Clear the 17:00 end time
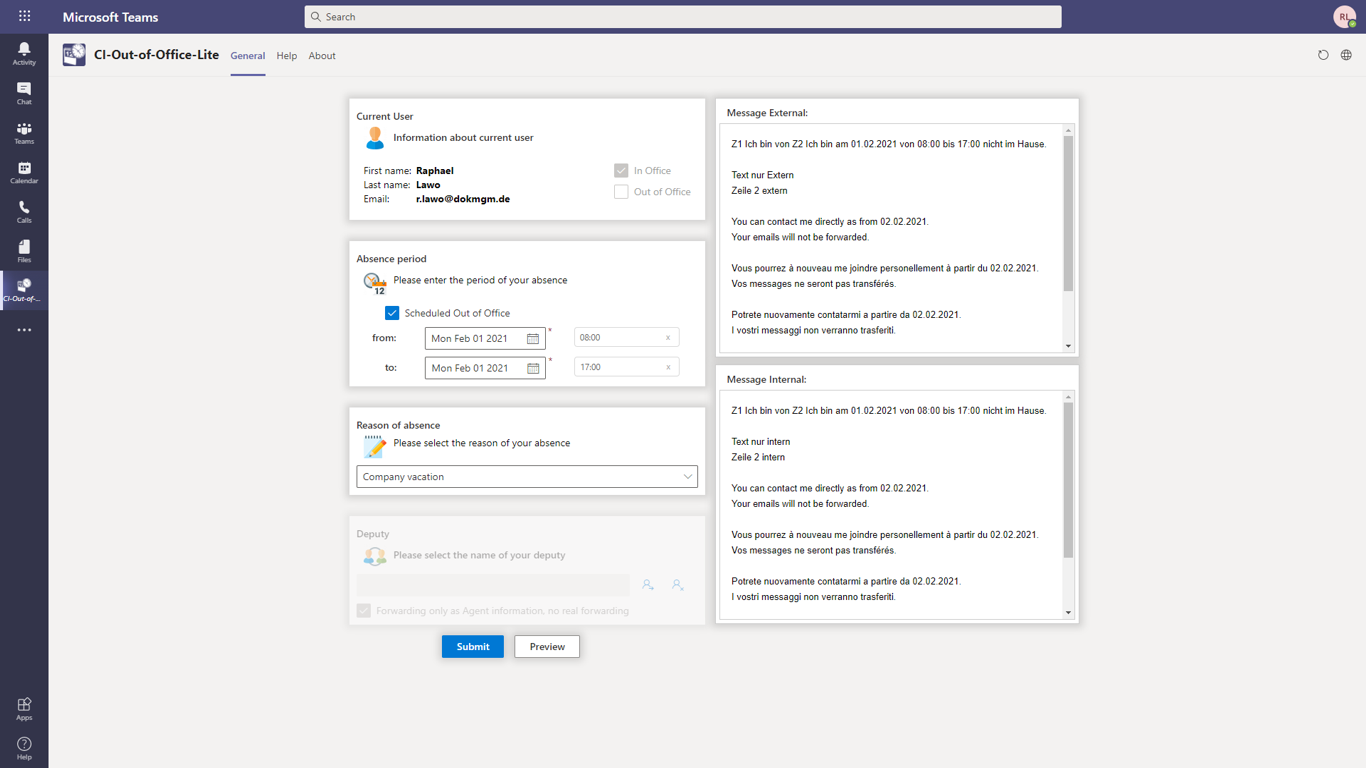Screen dimensions: 1366x768 click(x=668, y=367)
